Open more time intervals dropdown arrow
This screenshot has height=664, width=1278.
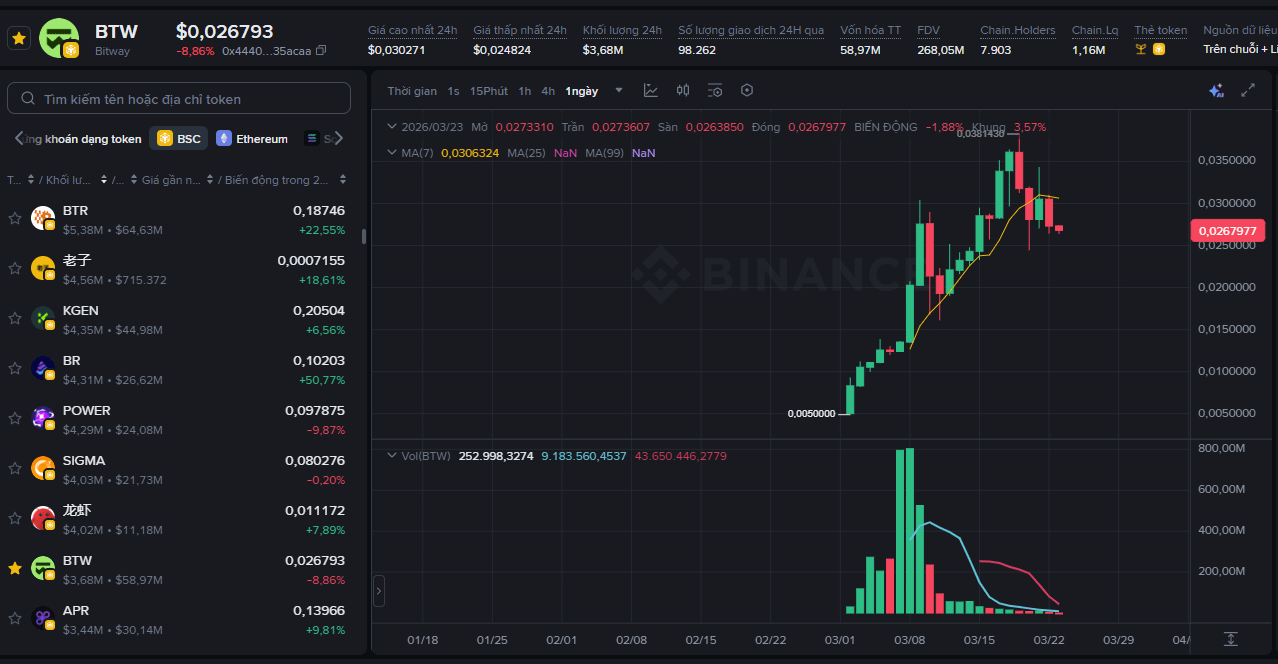click(x=619, y=90)
